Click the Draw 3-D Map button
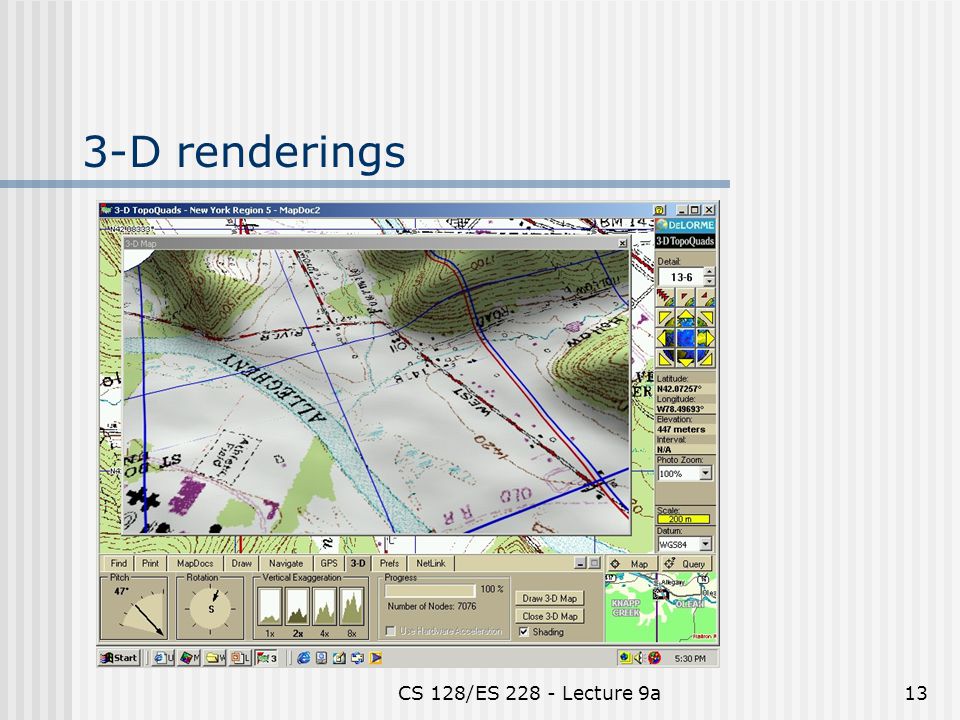This screenshot has width=960, height=720. [x=550, y=598]
